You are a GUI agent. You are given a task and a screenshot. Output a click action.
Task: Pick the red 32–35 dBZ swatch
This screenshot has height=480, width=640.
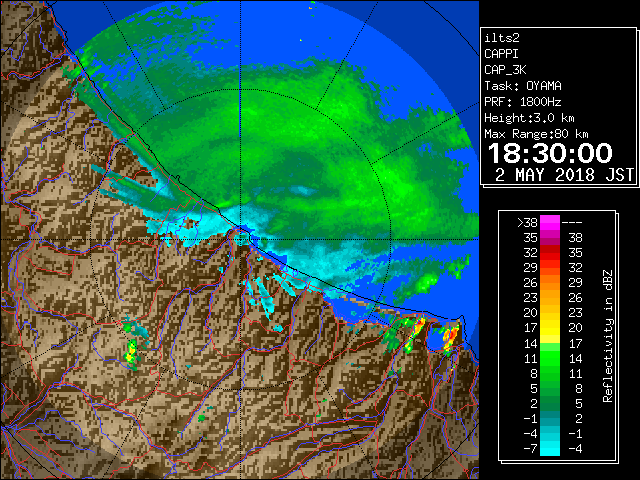click(x=550, y=253)
